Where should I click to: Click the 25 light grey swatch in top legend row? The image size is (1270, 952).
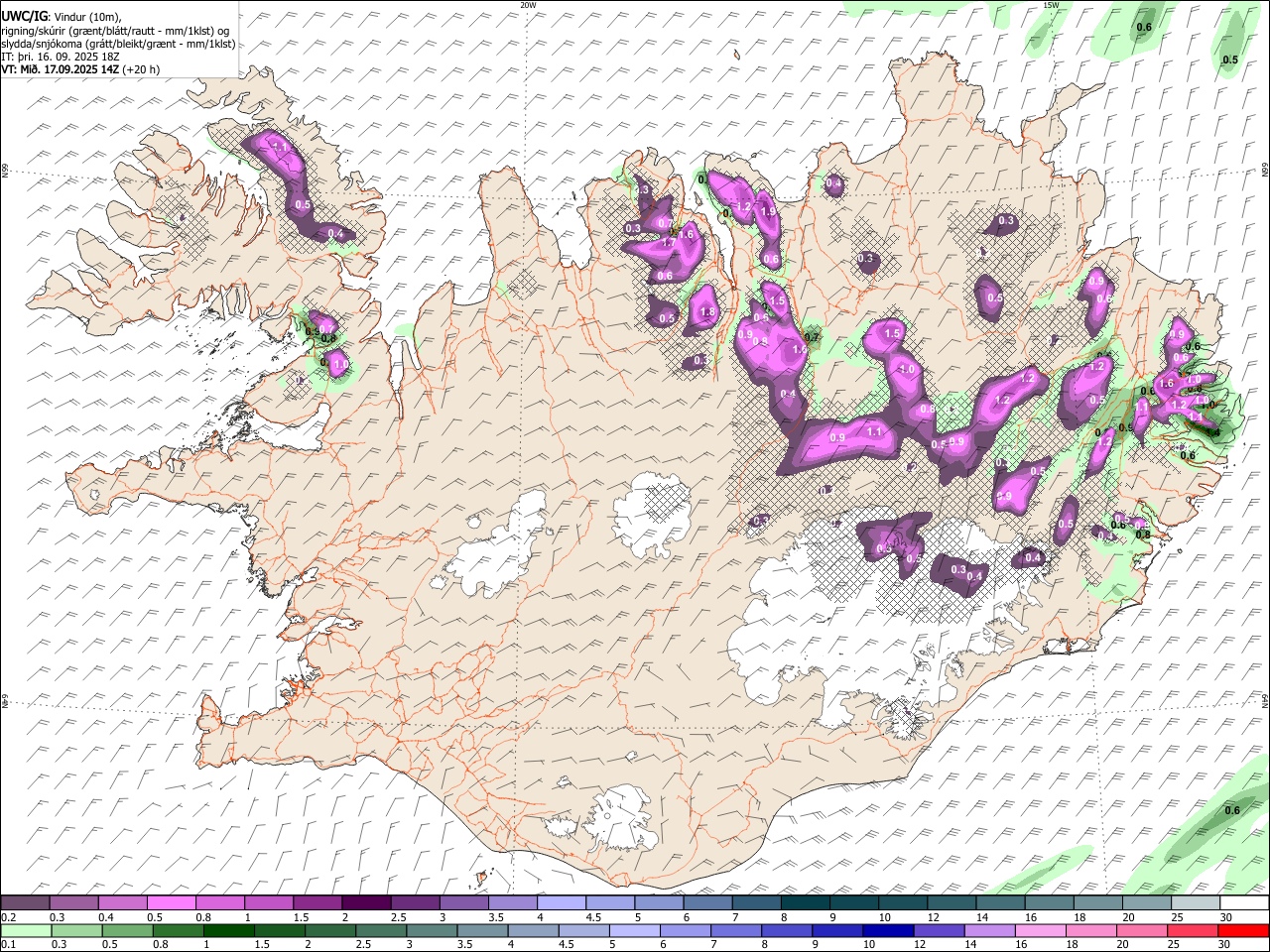click(1195, 903)
